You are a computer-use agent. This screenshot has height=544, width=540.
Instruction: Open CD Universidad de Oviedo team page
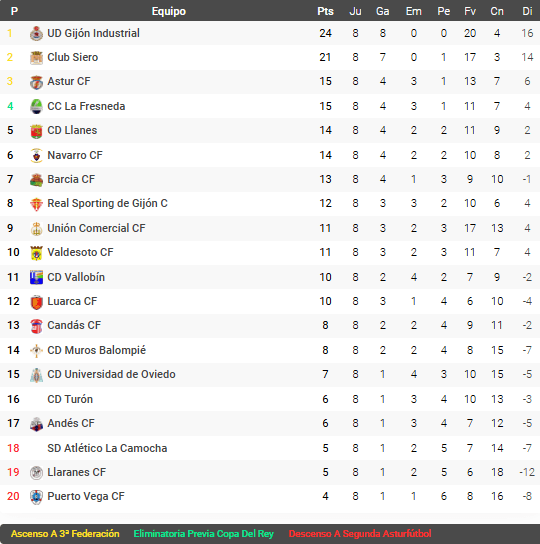coord(111,374)
